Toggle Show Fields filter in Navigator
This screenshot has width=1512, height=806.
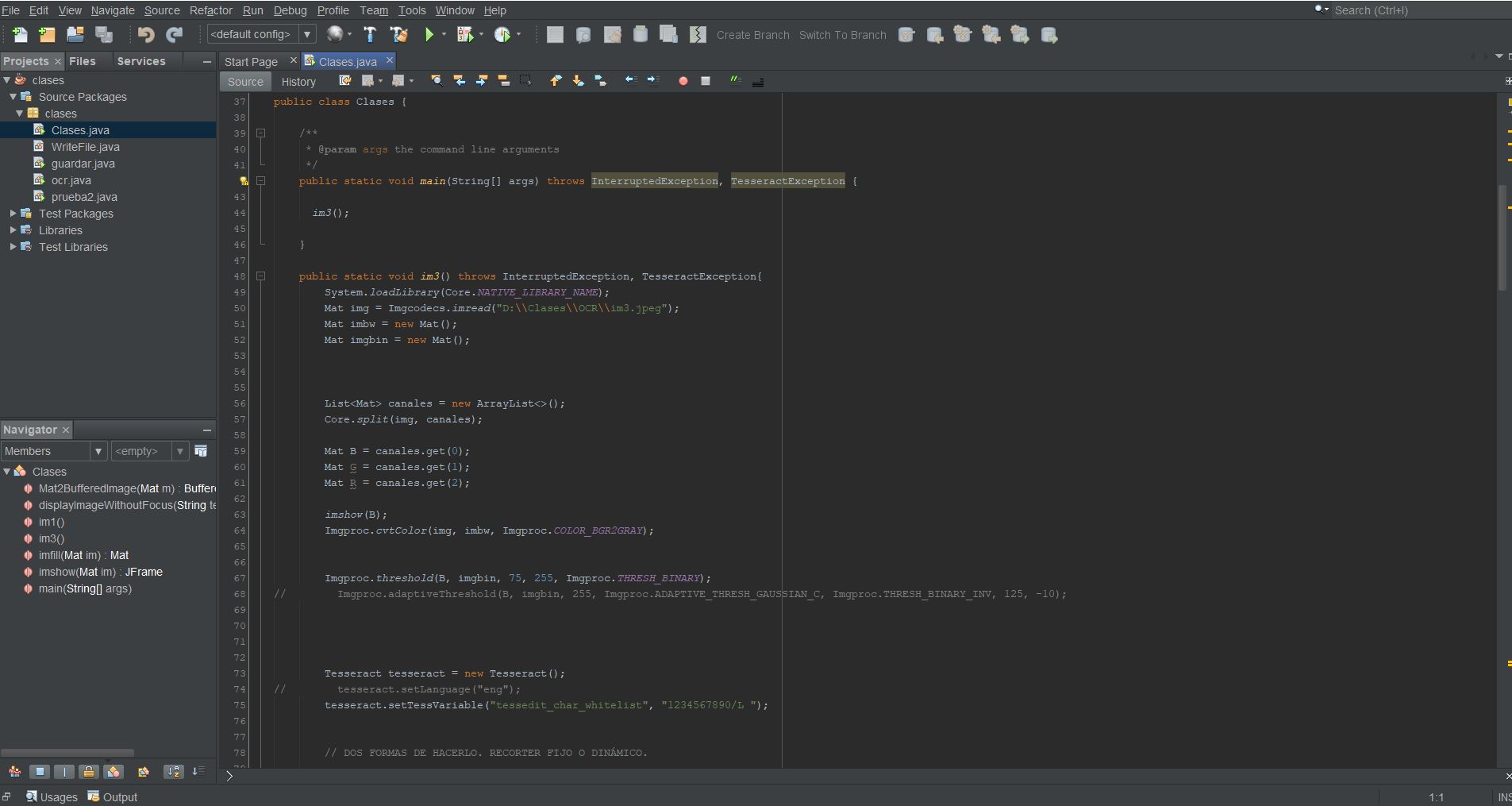pos(39,771)
